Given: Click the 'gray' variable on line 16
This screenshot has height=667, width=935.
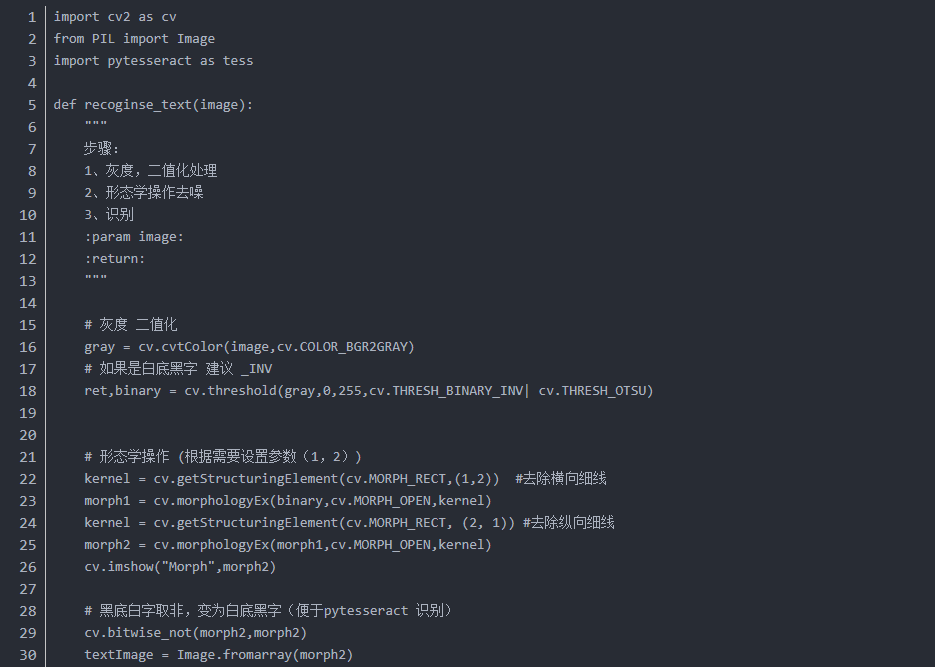Looking at the screenshot, I should 99,347.
